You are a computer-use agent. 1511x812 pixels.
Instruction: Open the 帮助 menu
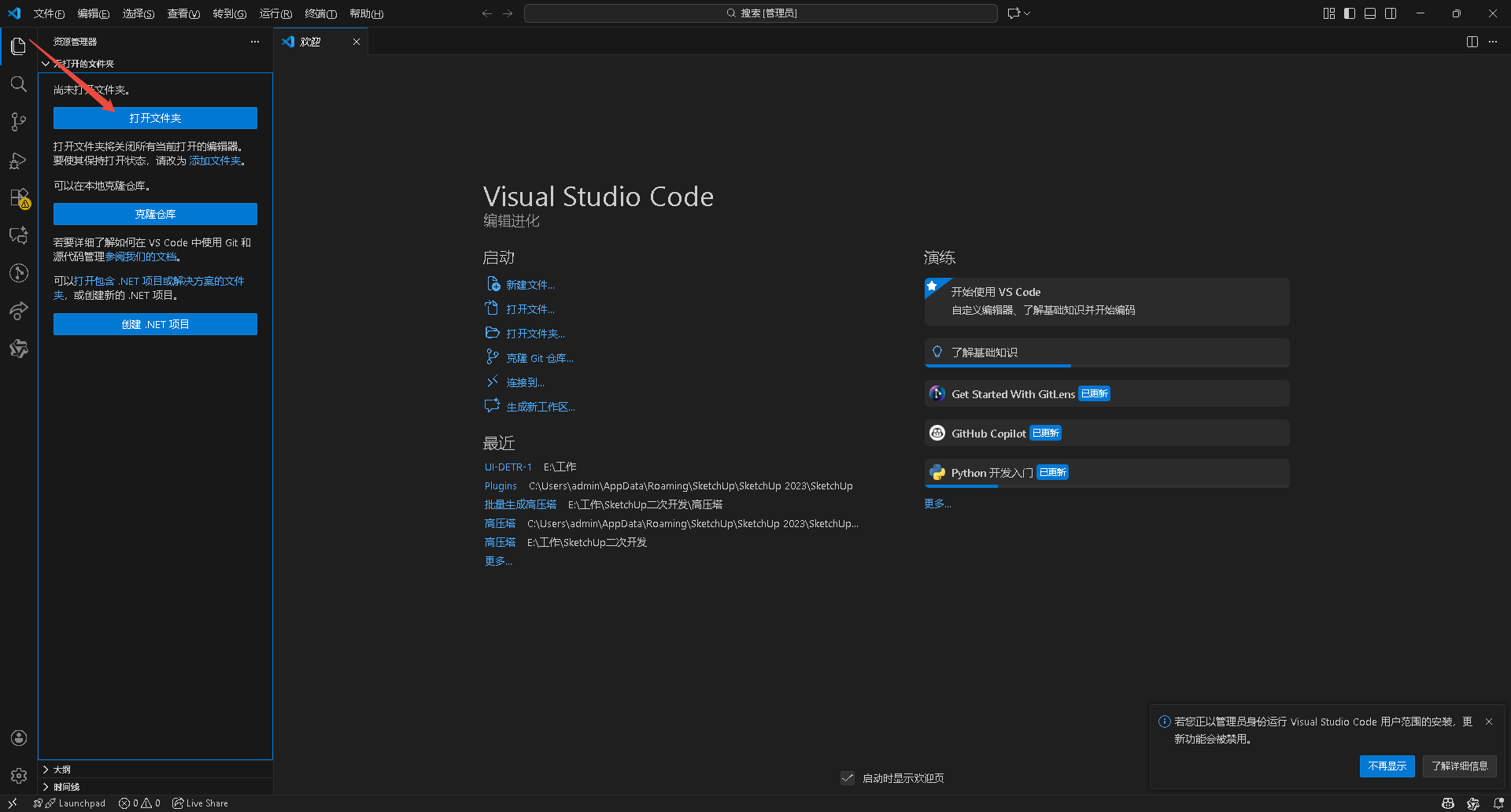pyautogui.click(x=366, y=13)
